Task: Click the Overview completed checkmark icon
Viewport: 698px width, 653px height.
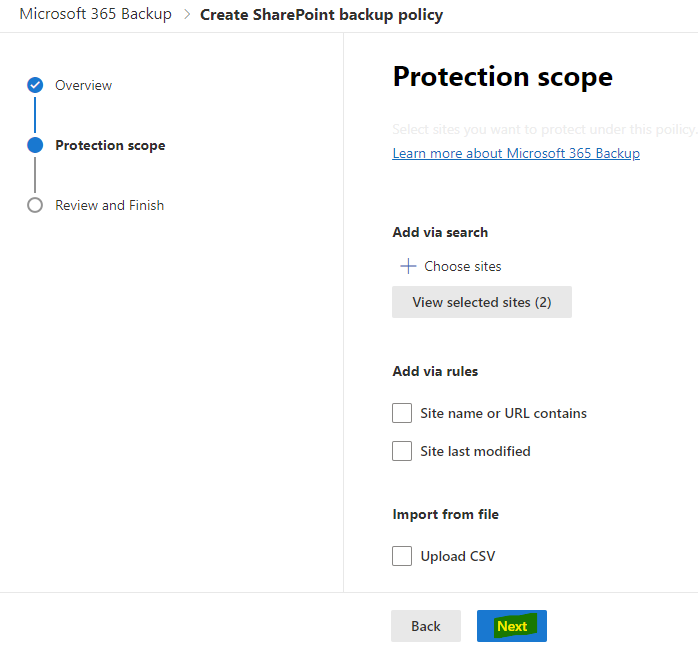Action: 35,85
